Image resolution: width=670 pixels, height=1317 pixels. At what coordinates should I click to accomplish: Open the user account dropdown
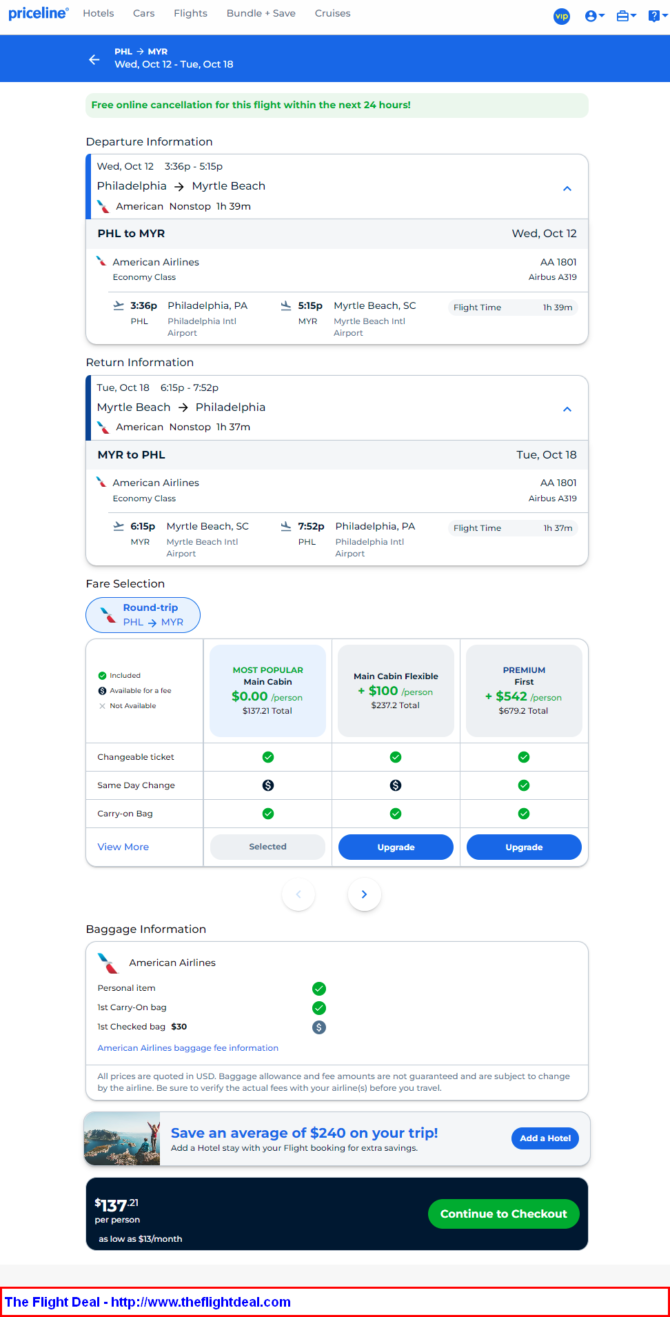(595, 16)
